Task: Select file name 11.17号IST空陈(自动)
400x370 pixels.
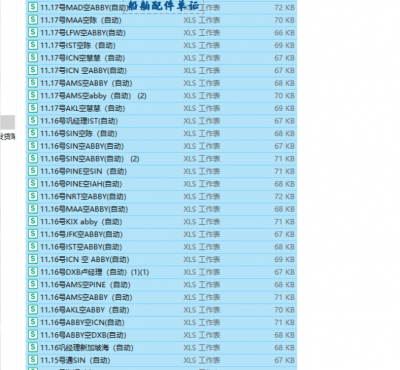Action: click(78, 46)
